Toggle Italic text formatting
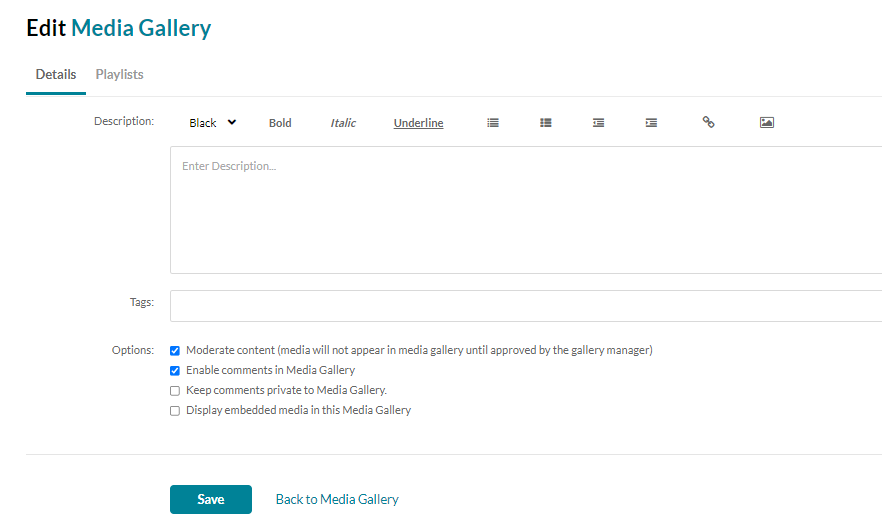This screenshot has height=530, width=882. 343,123
